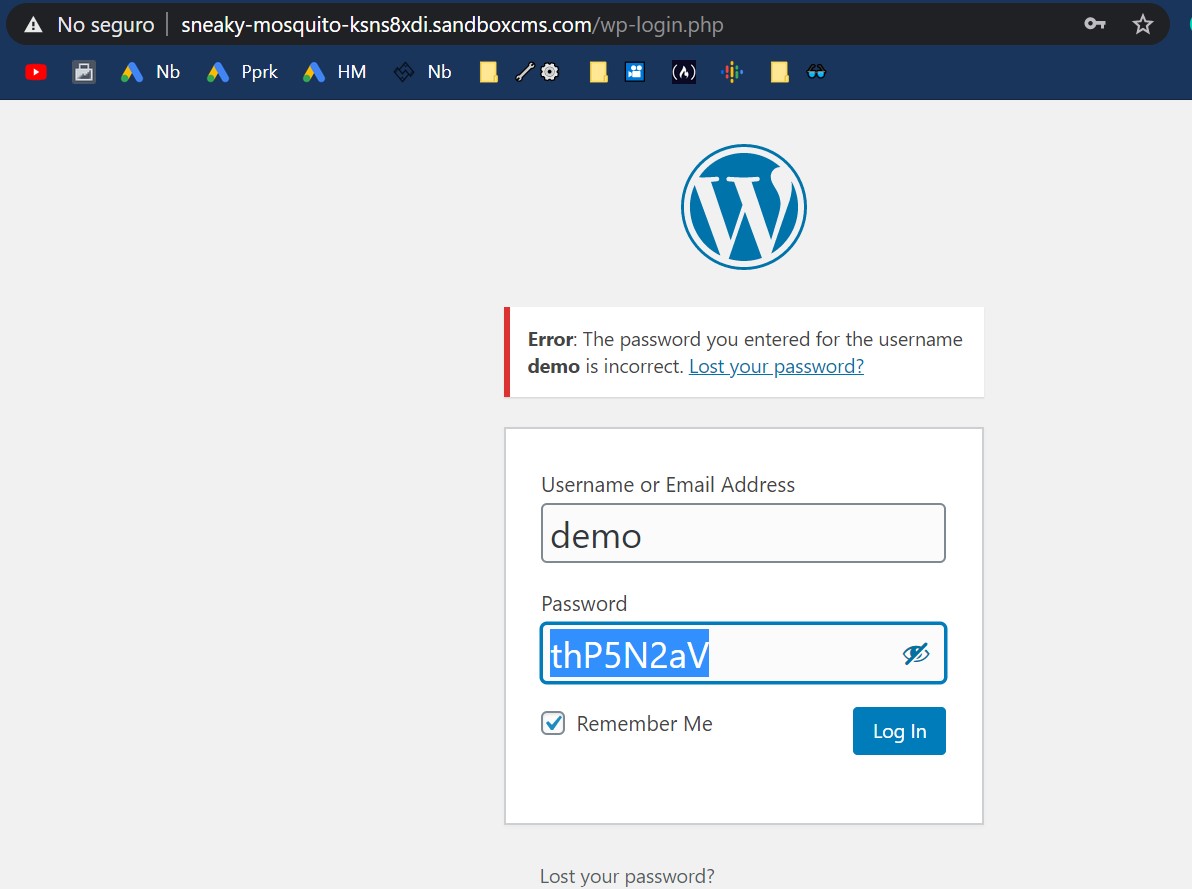The image size is (1192, 889).
Task: Click the 'No seguro' warning triangle icon
Action: pos(33,25)
